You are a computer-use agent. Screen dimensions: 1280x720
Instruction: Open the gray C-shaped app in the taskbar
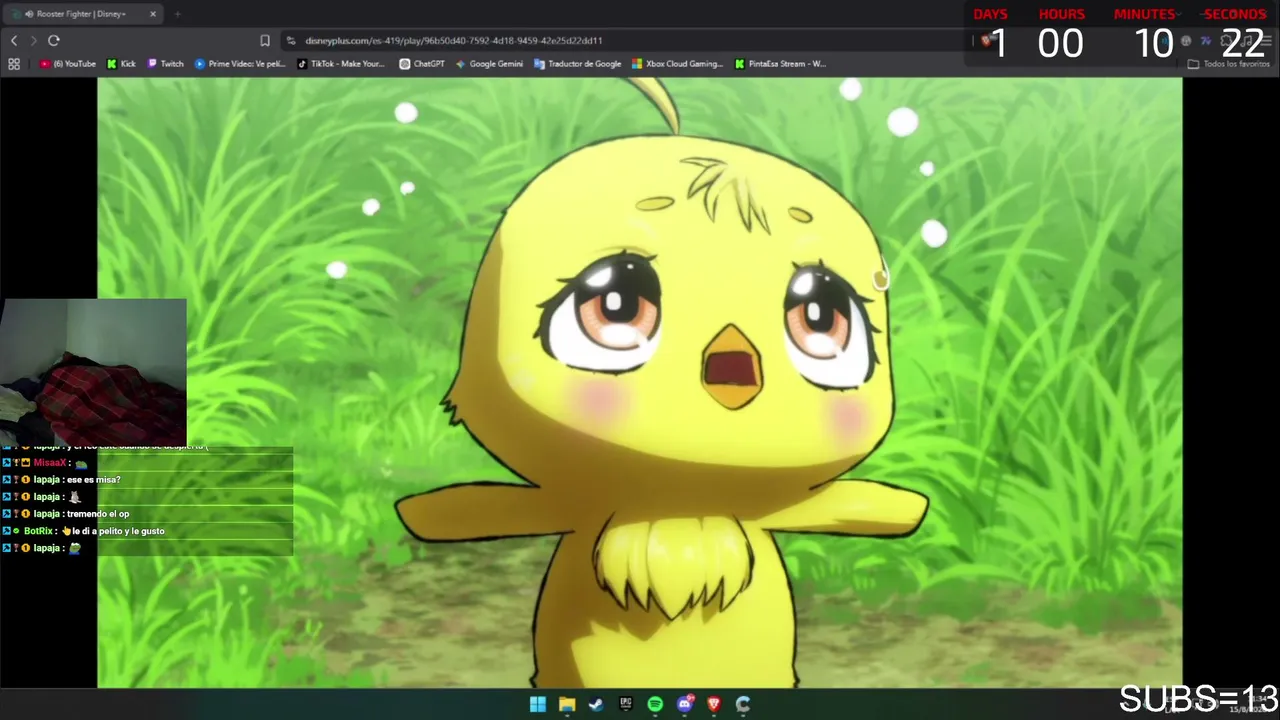pos(743,704)
